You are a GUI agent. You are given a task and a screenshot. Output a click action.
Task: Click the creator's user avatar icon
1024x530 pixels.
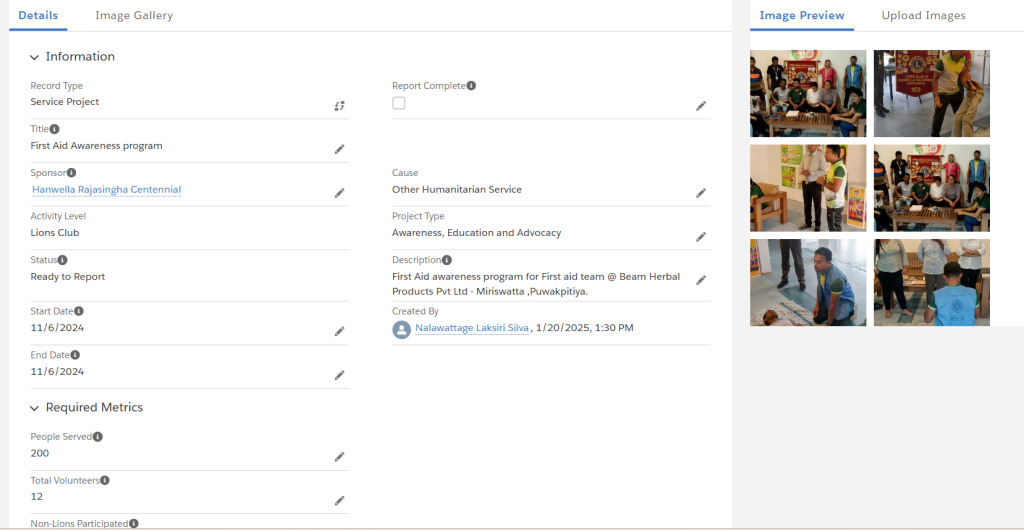click(x=402, y=329)
